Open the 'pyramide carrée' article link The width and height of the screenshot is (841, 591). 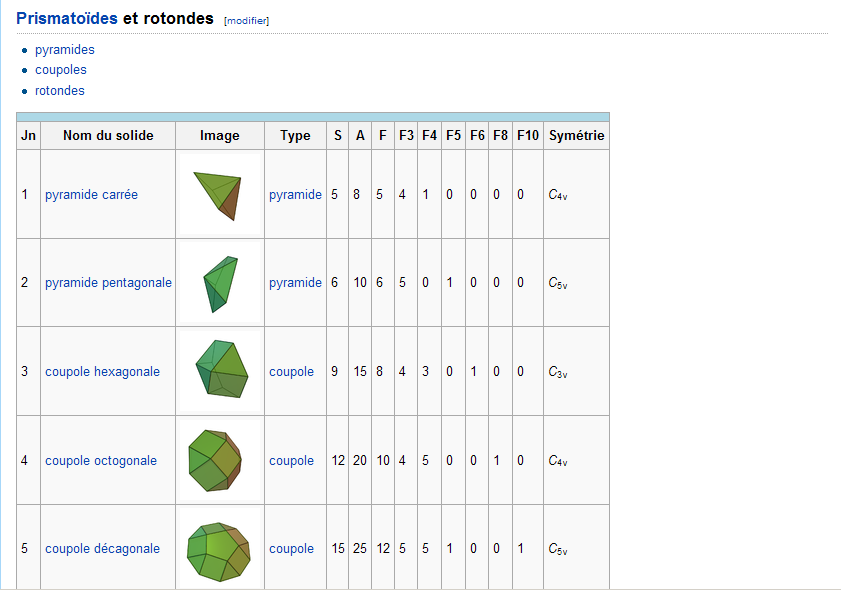91,195
